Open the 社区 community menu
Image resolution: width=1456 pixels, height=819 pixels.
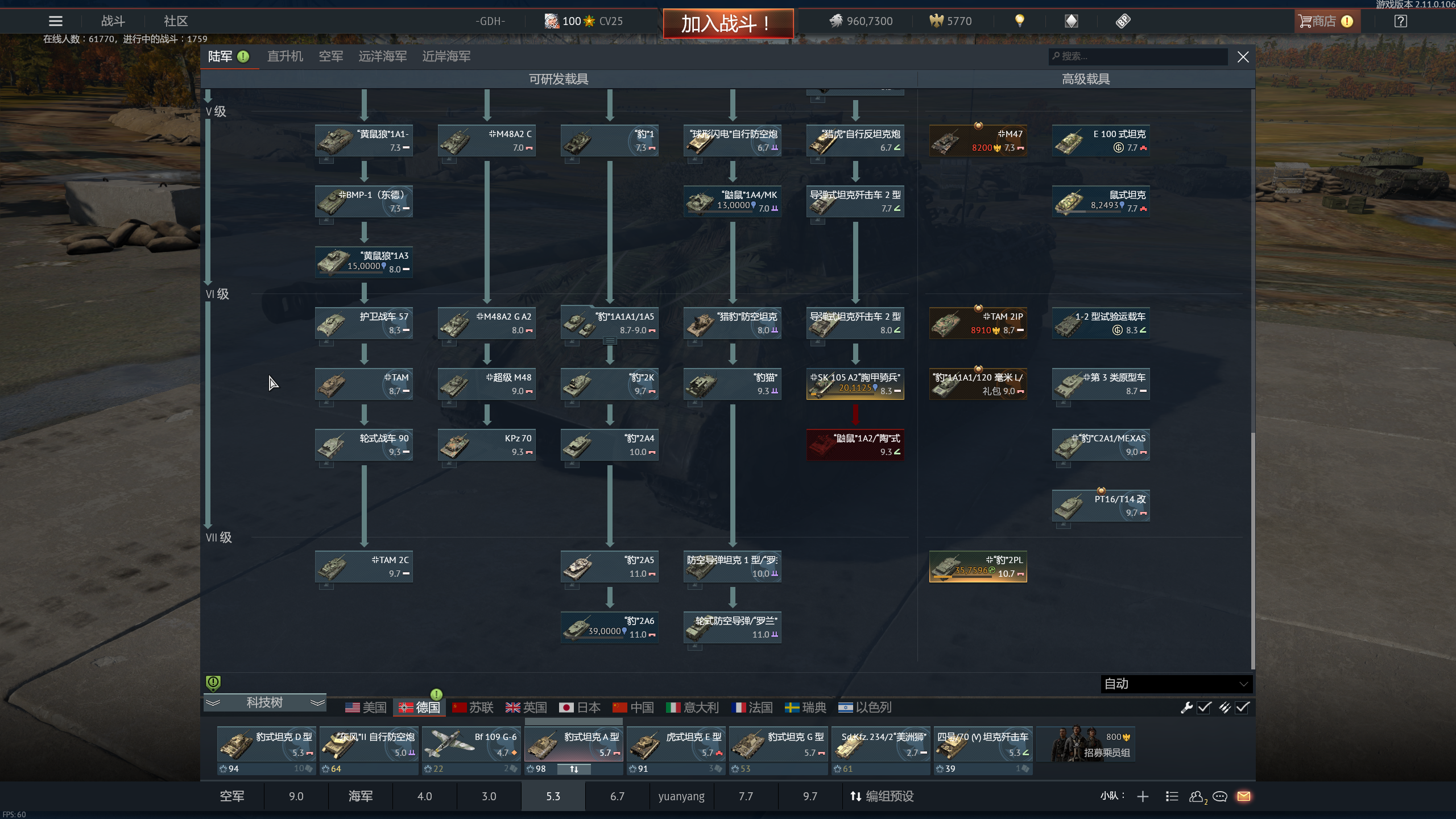(176, 21)
